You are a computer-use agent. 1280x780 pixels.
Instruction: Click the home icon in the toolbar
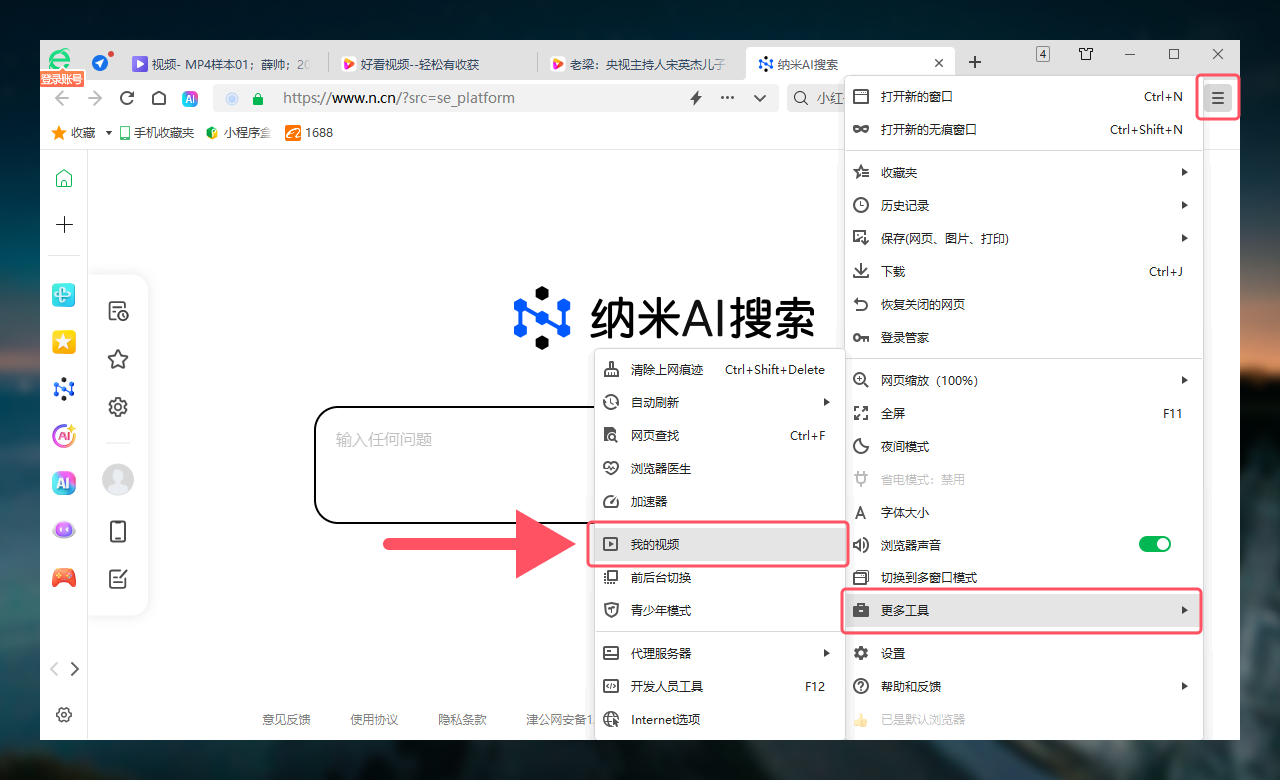pyautogui.click(x=159, y=98)
